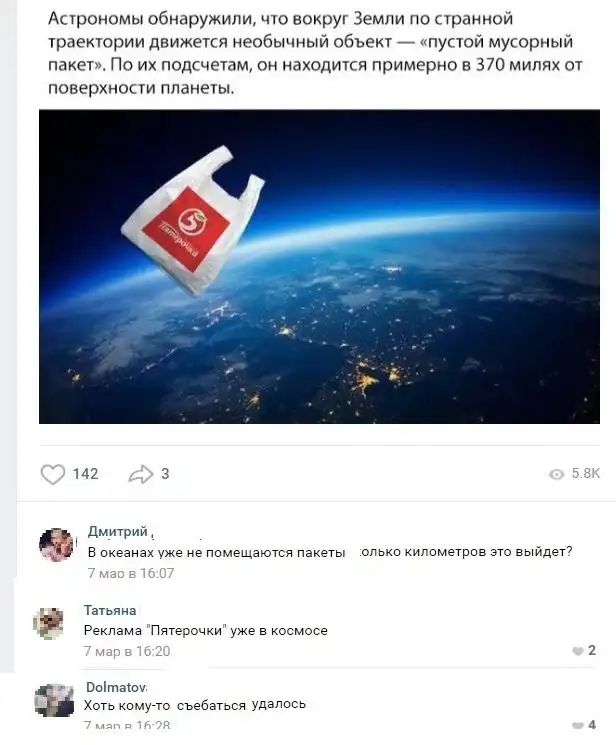Image resolution: width=616 pixels, height=745 pixels.
Task: Click the views eye icon
Action: click(556, 474)
